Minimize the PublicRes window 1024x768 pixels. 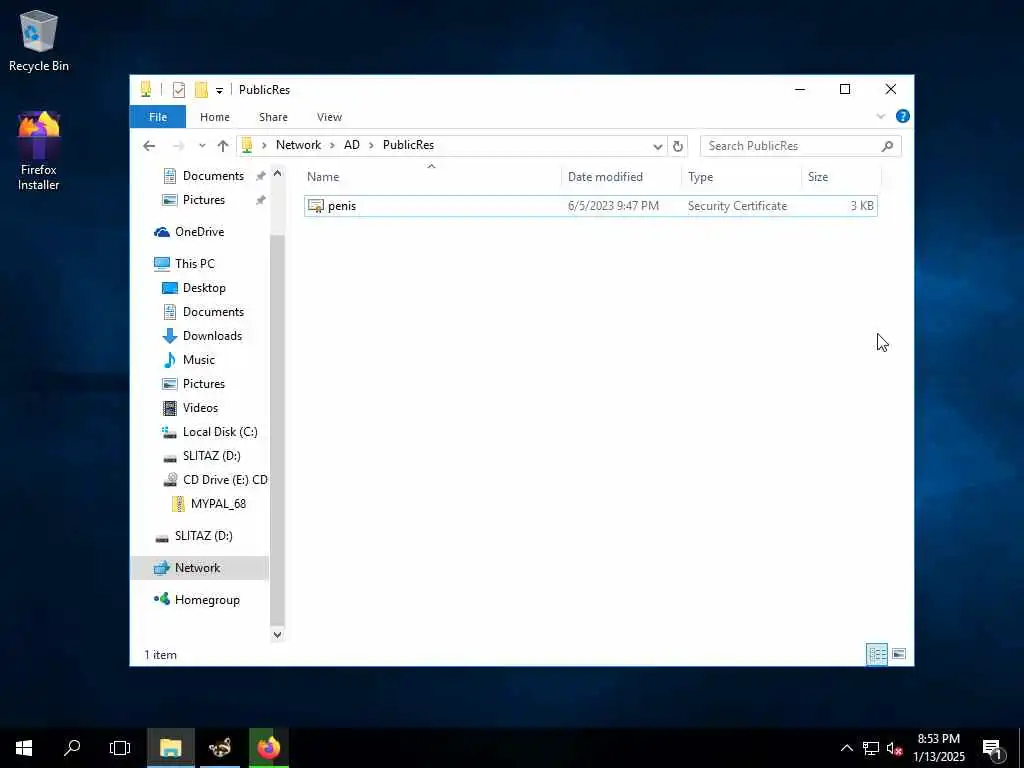(800, 89)
